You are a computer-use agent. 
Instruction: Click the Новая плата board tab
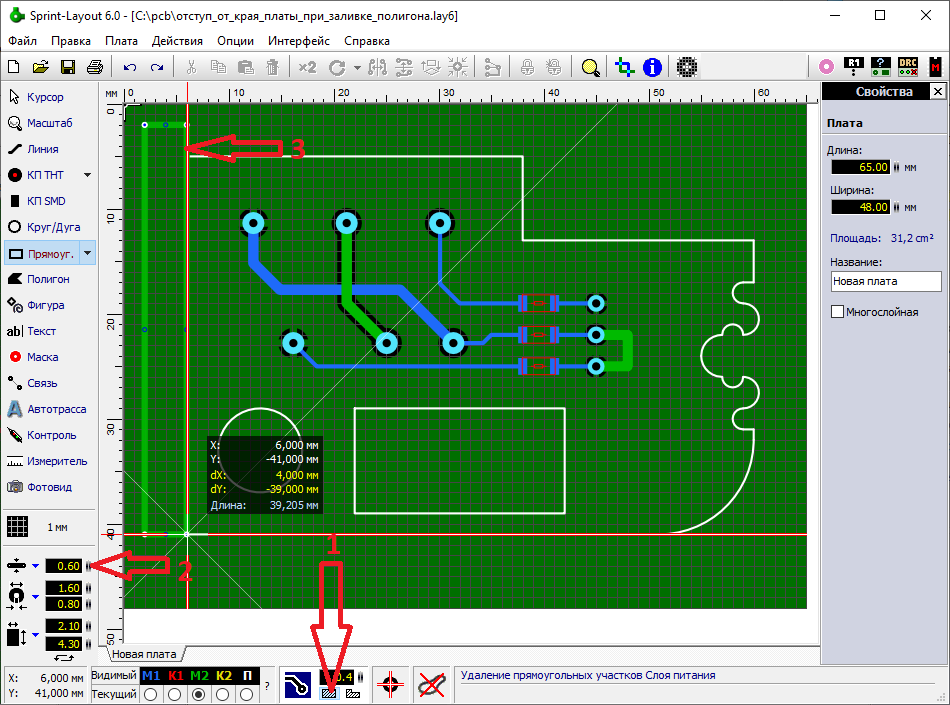(x=143, y=654)
